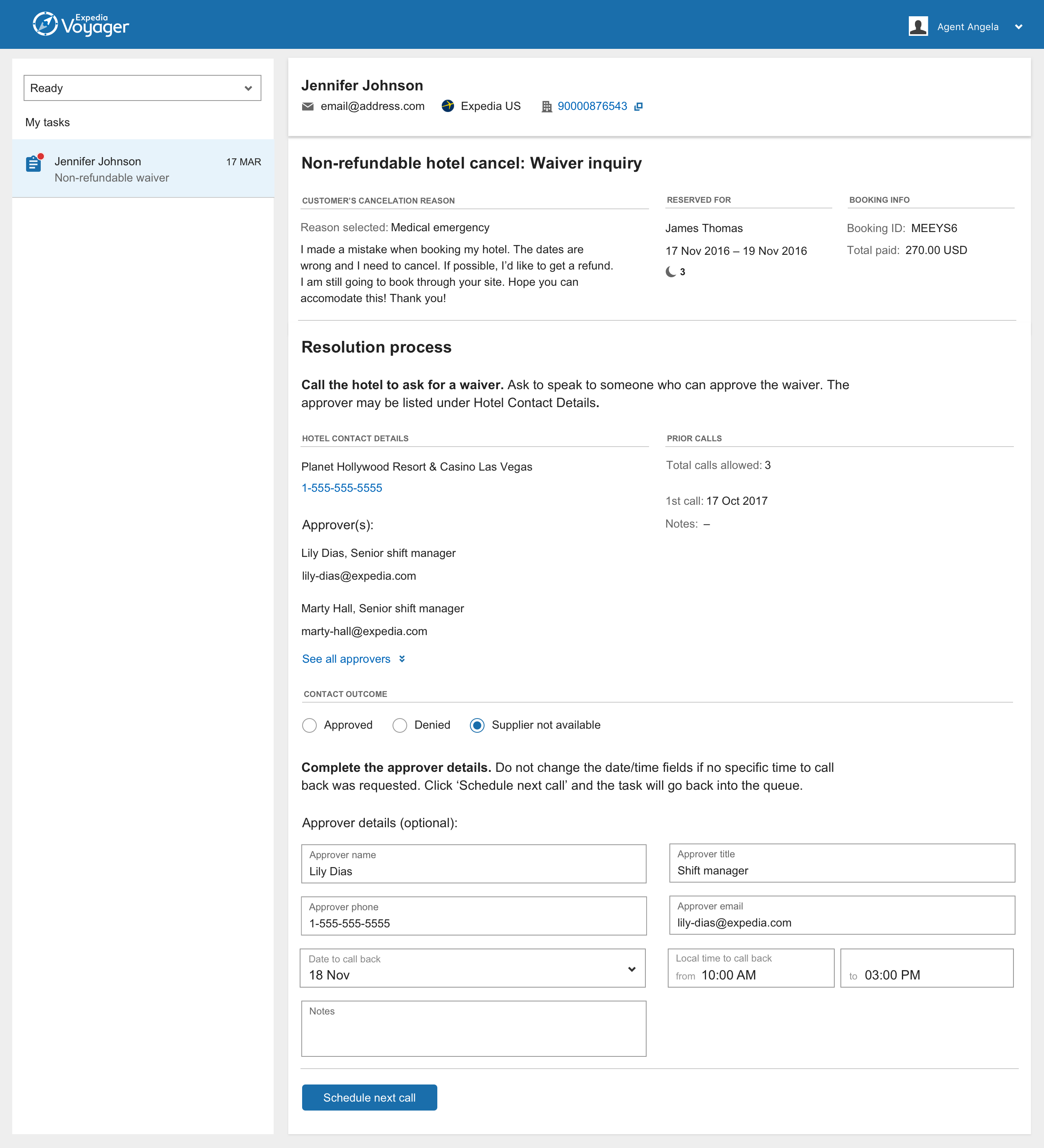Click the Schedule next call button

tap(369, 1098)
